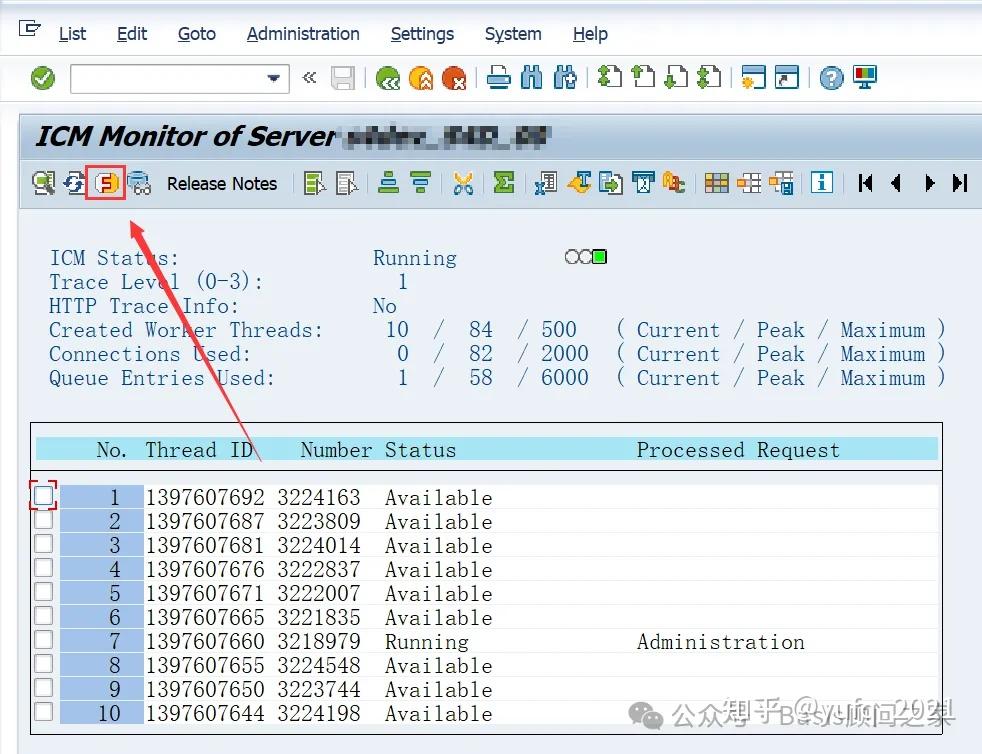Select the Refresh icon on ICM toolbar
Screen dimensions: 982x754
pyautogui.click(x=75, y=183)
